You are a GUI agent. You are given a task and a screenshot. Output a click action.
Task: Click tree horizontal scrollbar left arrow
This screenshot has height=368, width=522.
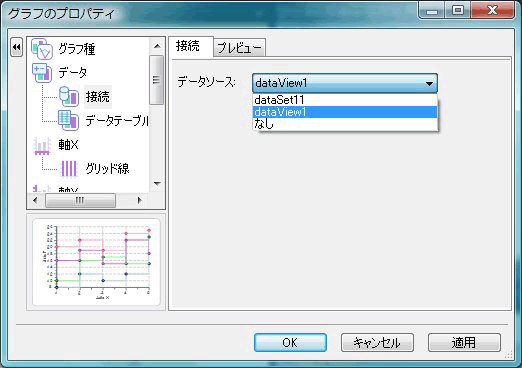point(35,200)
